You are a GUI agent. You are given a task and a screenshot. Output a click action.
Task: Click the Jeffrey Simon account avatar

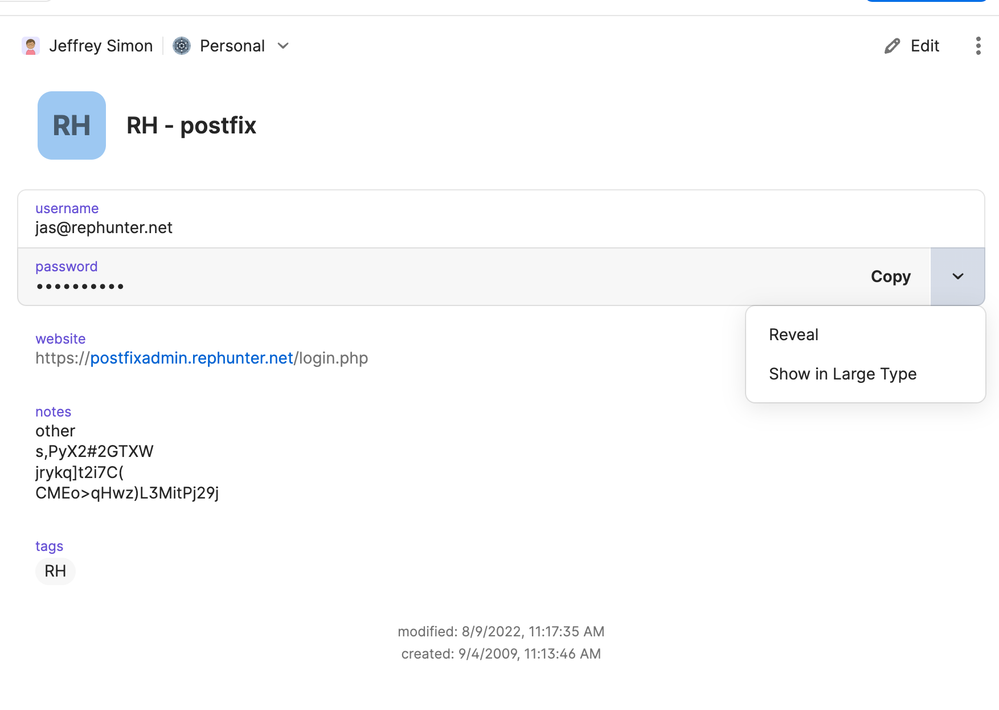tap(31, 46)
